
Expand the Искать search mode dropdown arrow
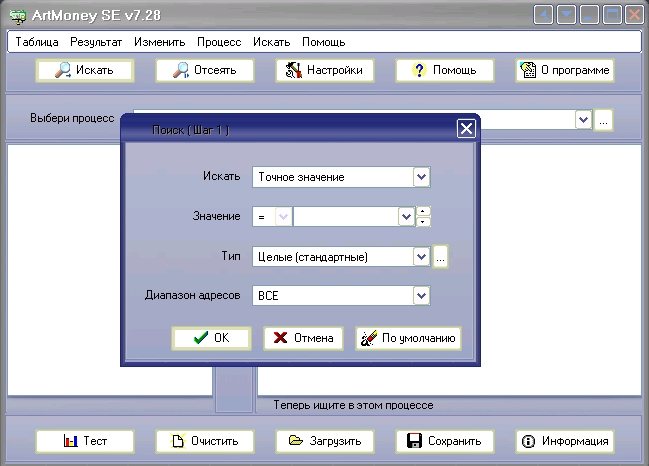click(x=421, y=177)
